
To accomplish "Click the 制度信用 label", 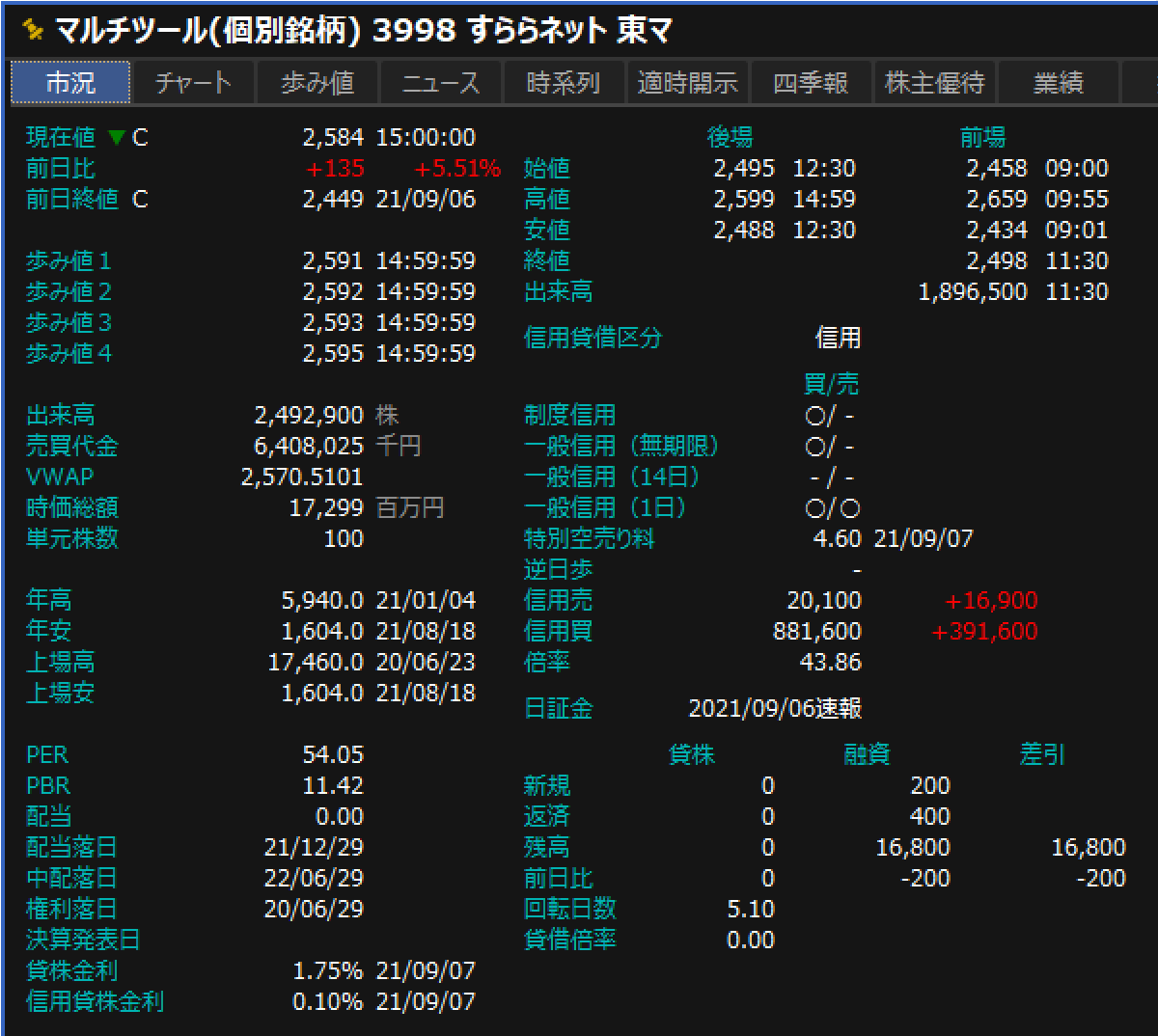I will tap(569, 416).
